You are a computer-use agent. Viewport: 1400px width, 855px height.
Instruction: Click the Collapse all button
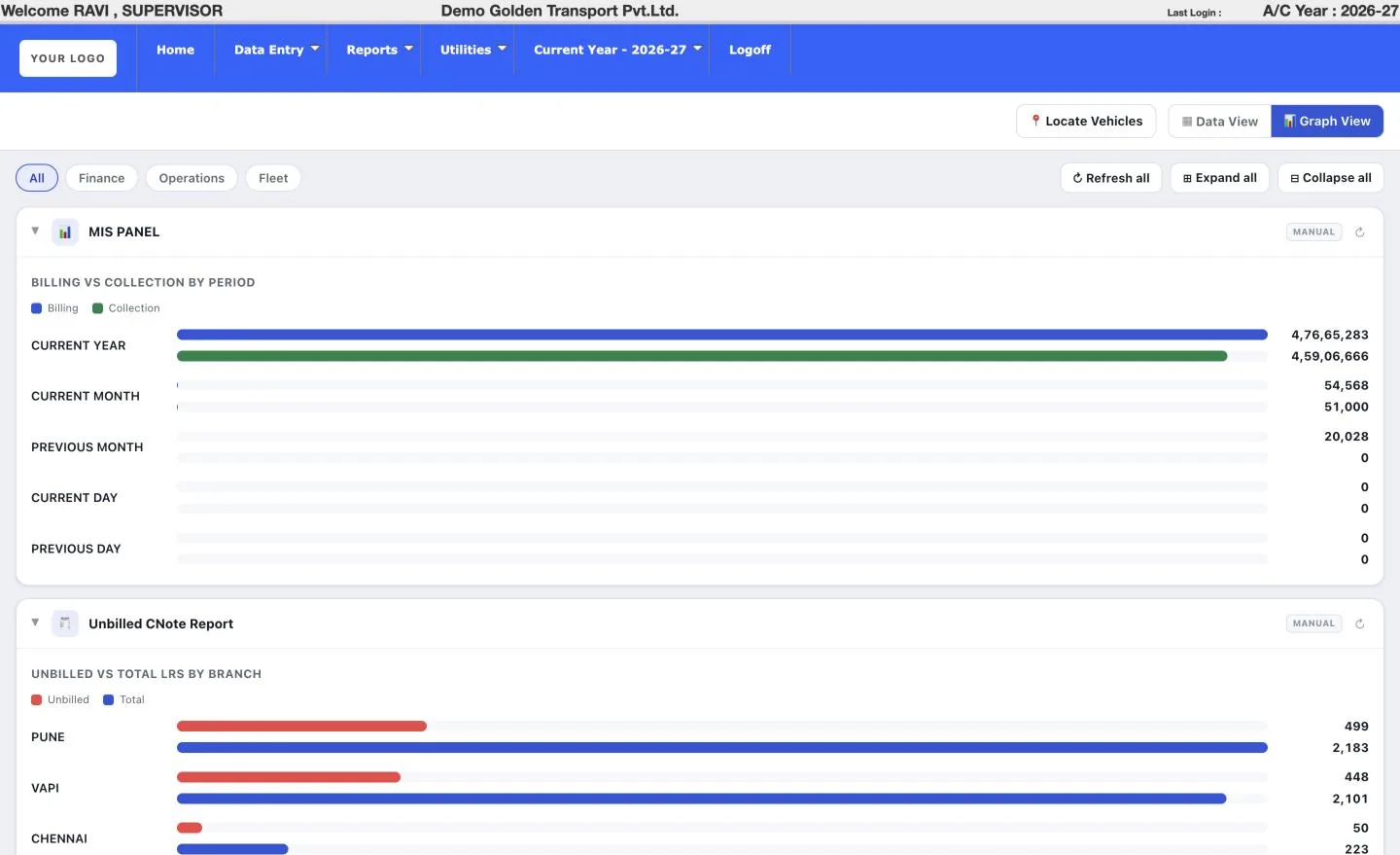point(1331,178)
